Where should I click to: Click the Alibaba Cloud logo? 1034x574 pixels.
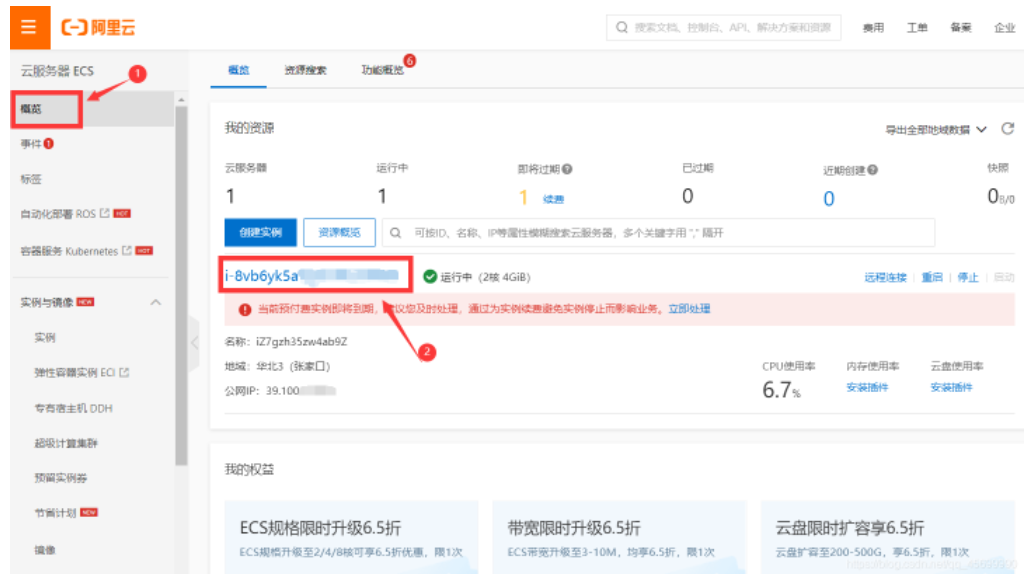(x=98, y=28)
